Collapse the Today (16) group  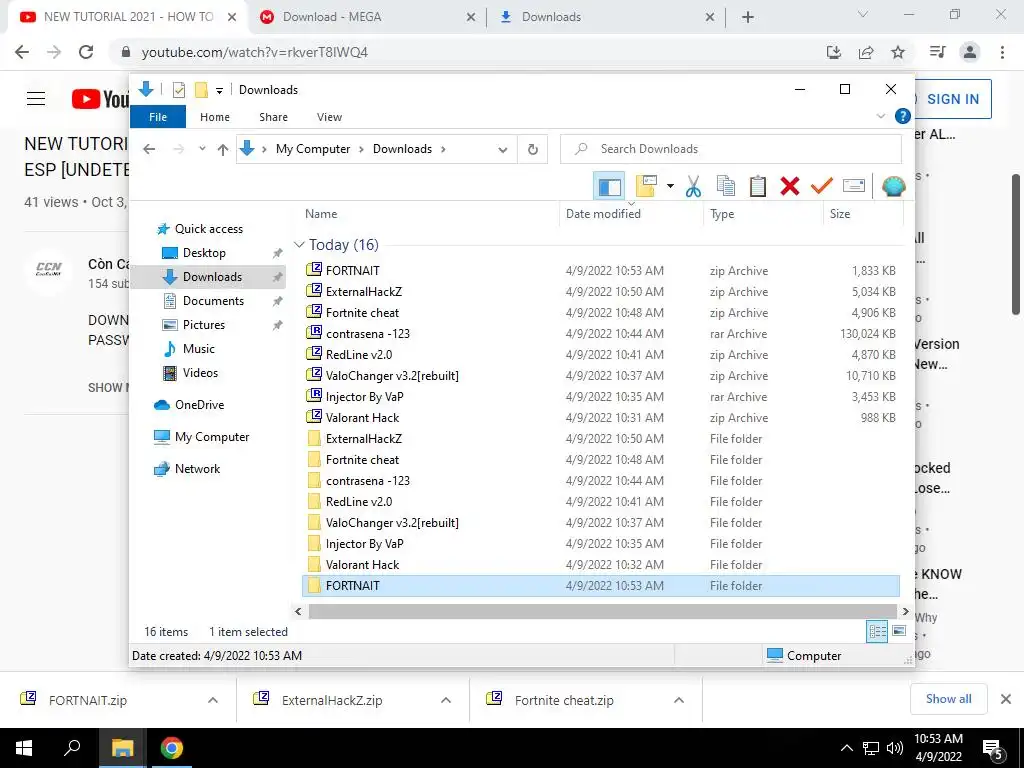pyautogui.click(x=299, y=244)
